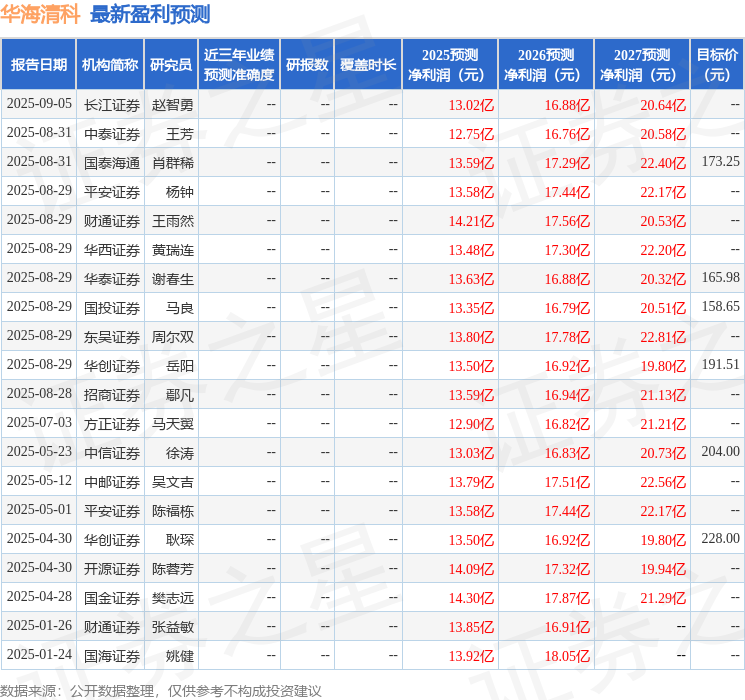
Task: Click 国金证券 institution cell
Action: (112, 598)
